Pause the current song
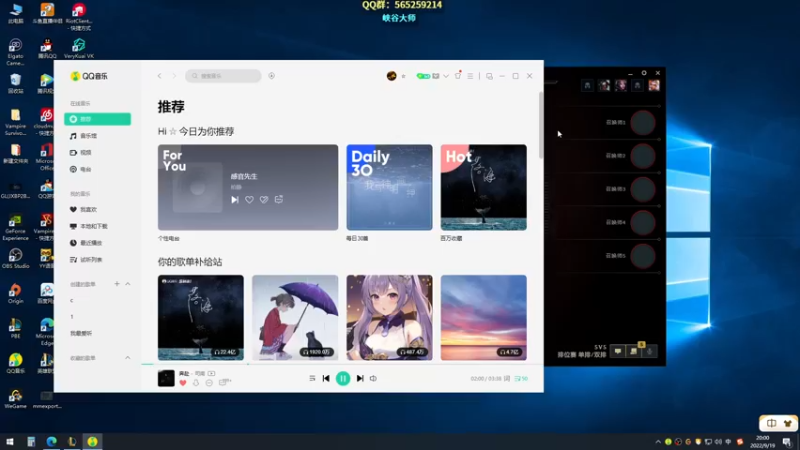Screen dimensions: 800x450 [x=343, y=379]
